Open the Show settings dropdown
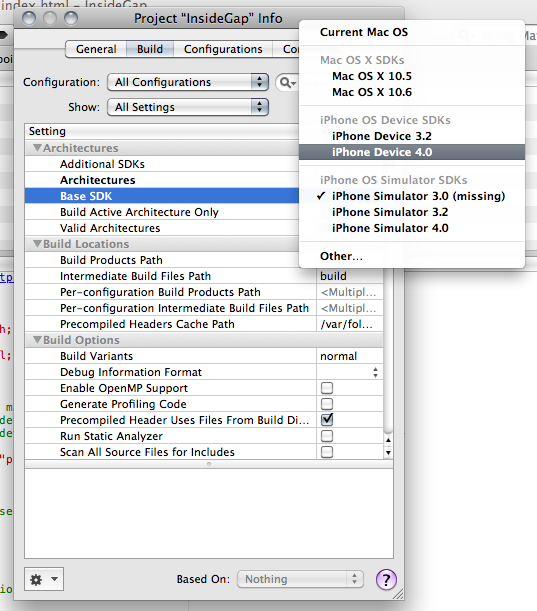The image size is (537, 611). click(x=188, y=107)
